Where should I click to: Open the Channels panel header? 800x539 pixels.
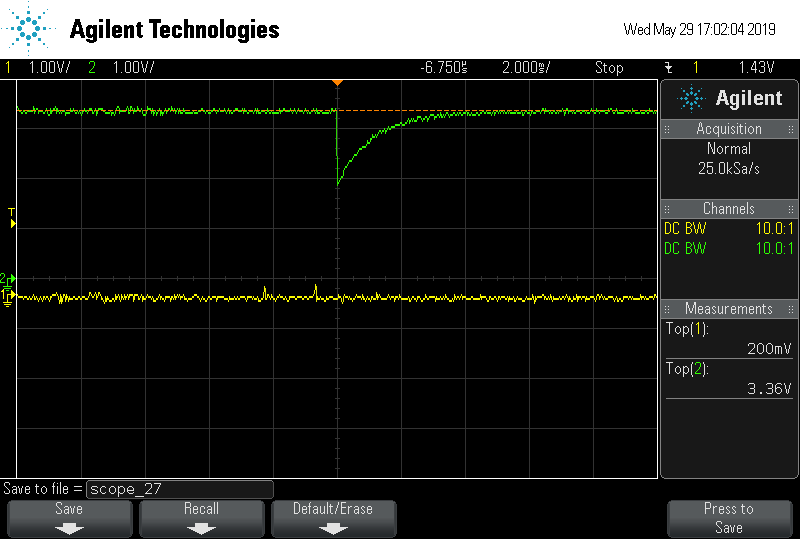click(x=729, y=209)
